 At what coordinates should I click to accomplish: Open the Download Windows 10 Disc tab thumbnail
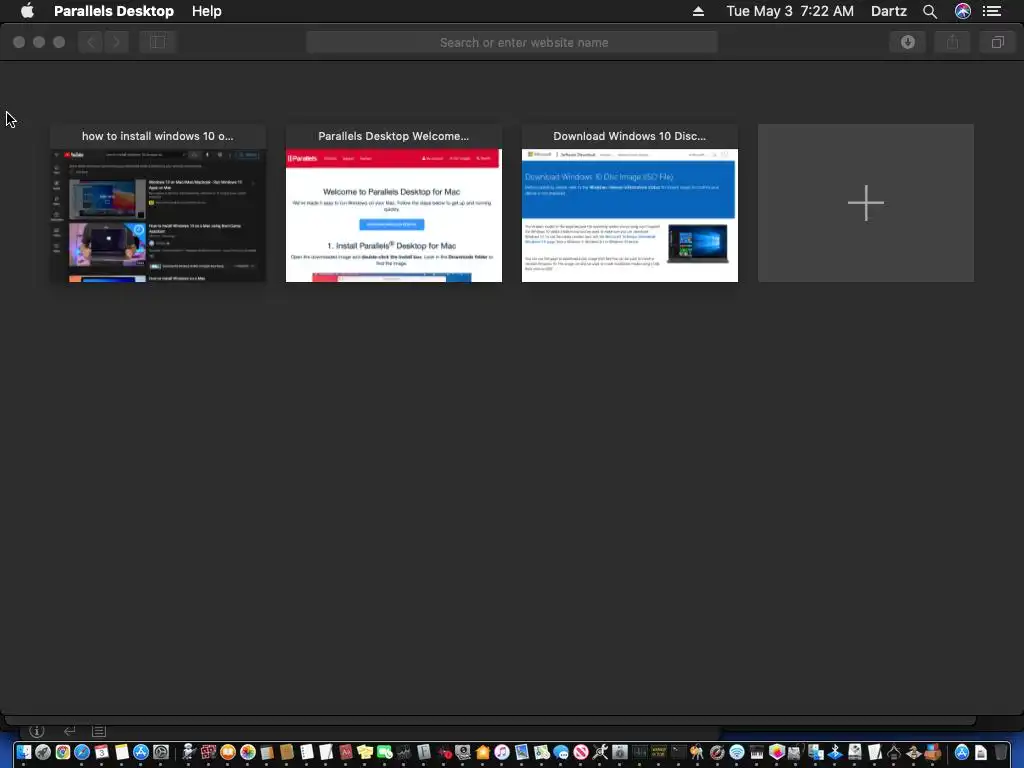click(x=630, y=203)
